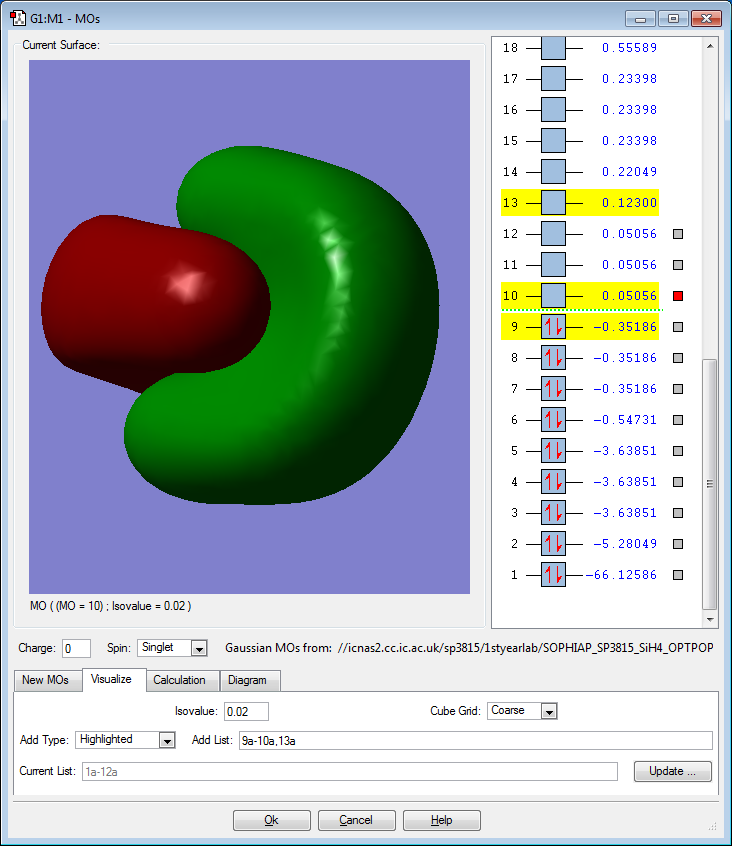
Task: Click the Current List field
Action: point(350,772)
